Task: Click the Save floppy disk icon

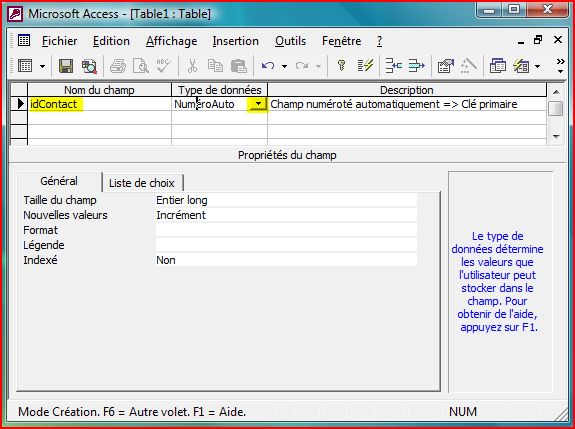Action: tap(66, 66)
